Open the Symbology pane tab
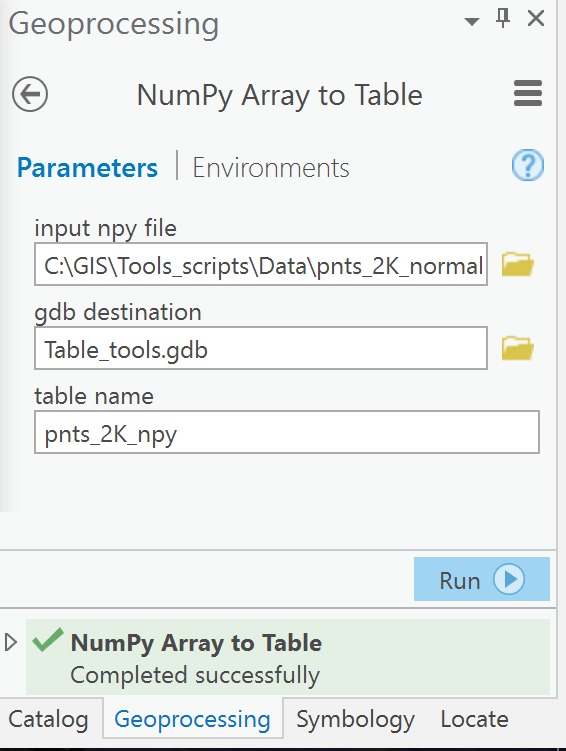 [355, 719]
